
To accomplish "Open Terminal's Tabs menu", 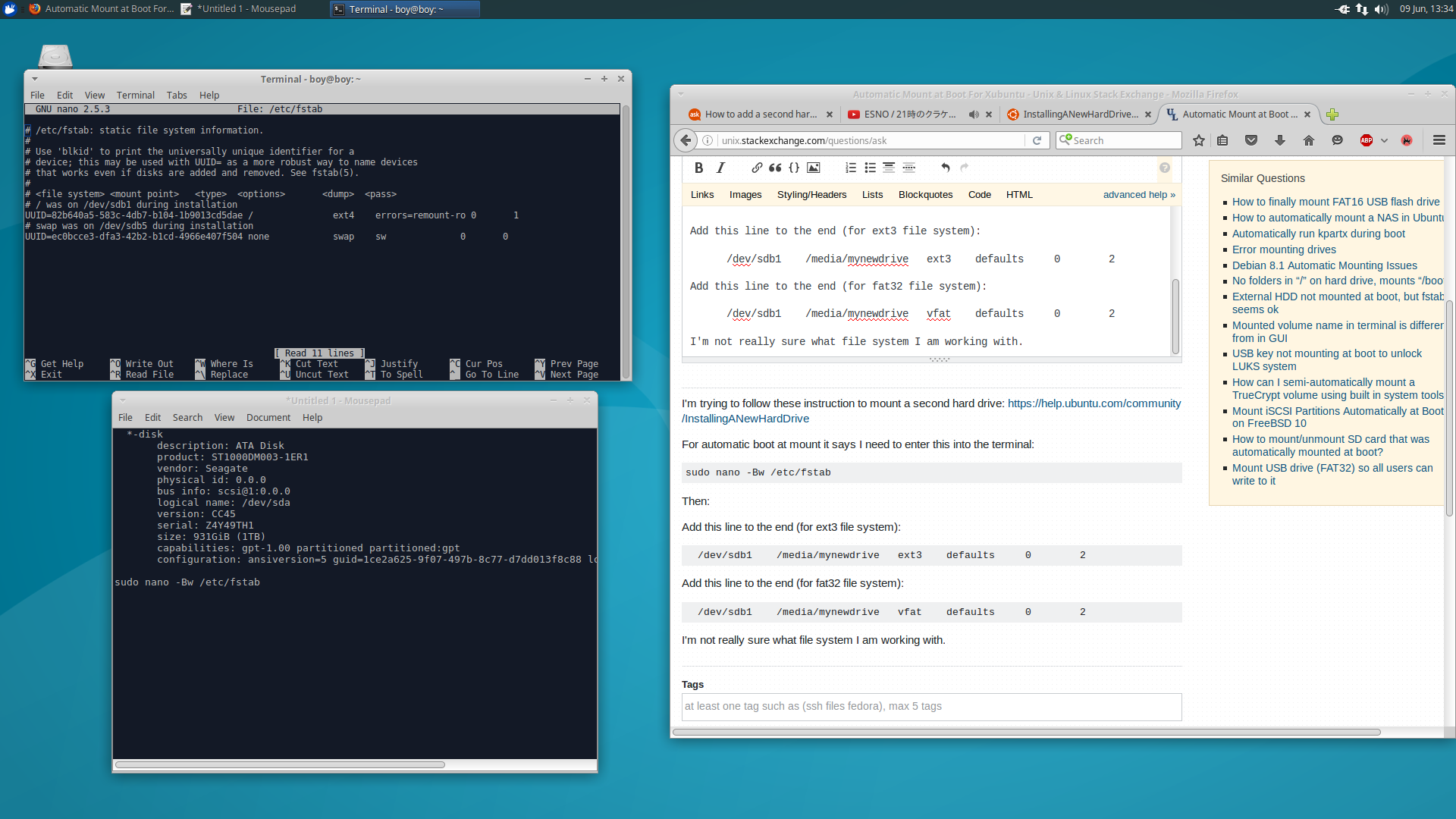I will (x=177, y=95).
